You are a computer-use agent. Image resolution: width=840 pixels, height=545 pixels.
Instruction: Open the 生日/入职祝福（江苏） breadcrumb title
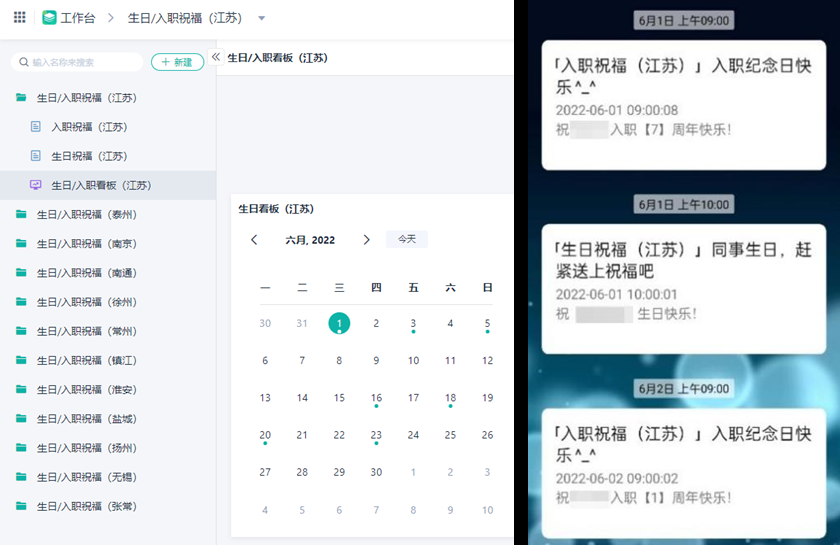click(185, 18)
